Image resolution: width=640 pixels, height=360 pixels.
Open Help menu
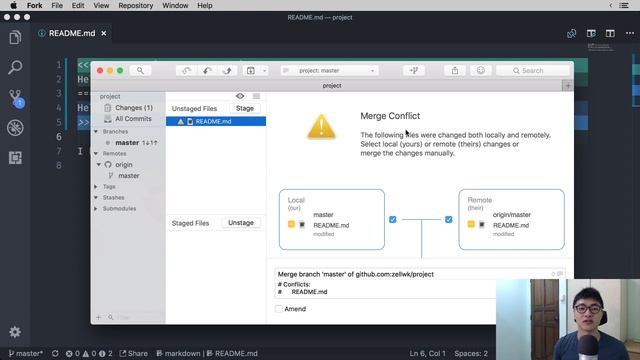205,6
